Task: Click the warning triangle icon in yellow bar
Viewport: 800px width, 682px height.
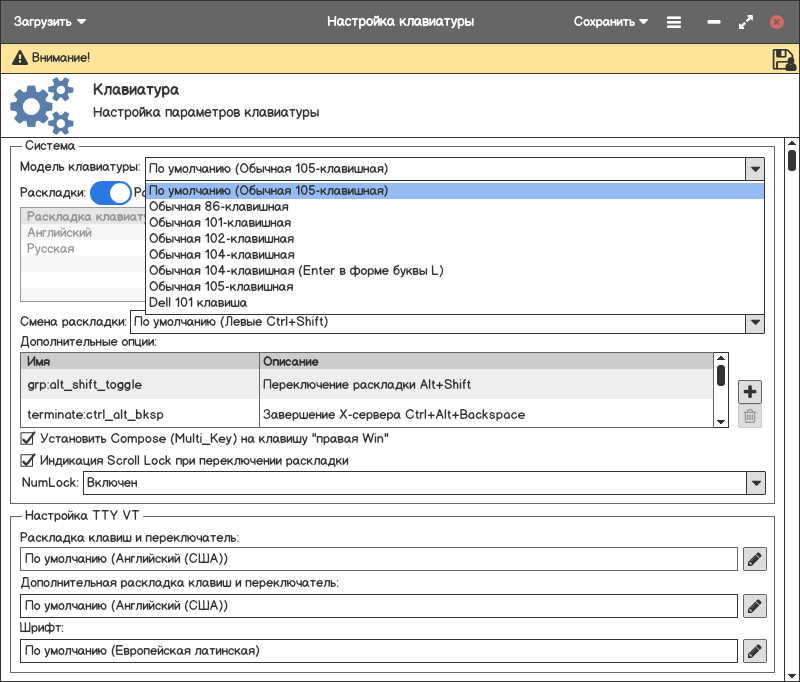Action: pos(18,59)
